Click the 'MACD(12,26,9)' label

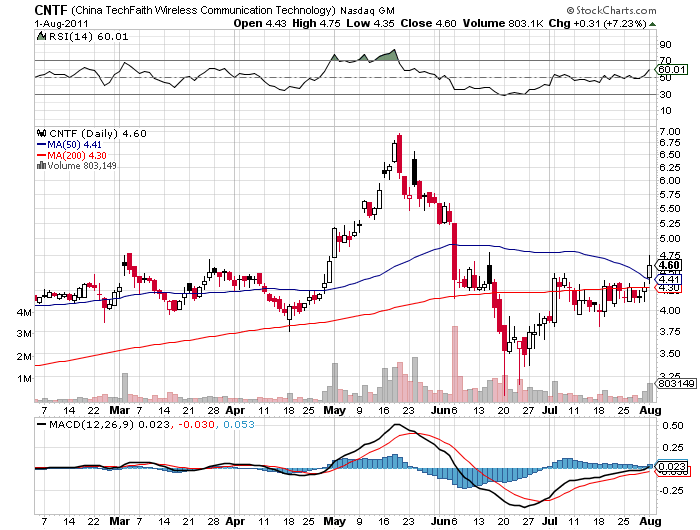pos(92,424)
